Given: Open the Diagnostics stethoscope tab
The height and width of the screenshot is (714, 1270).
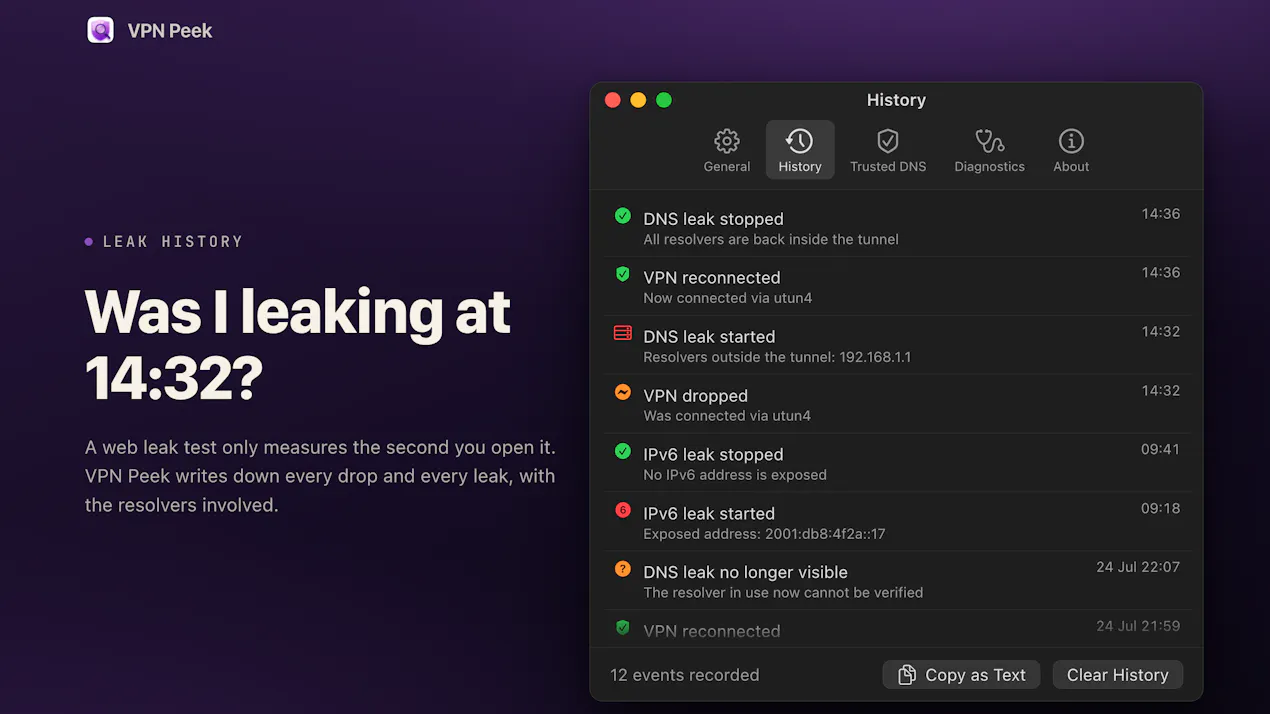Looking at the screenshot, I should 989,151.
